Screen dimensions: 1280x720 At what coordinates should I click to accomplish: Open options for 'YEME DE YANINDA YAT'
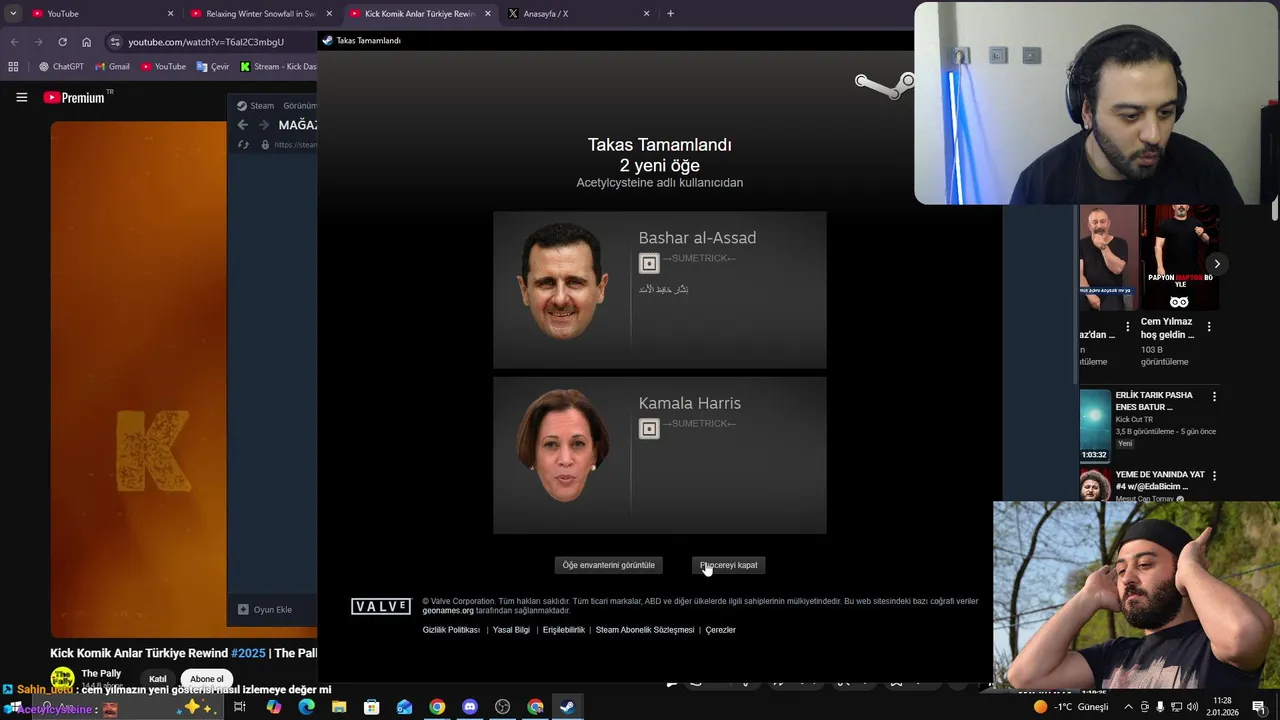[1214, 475]
